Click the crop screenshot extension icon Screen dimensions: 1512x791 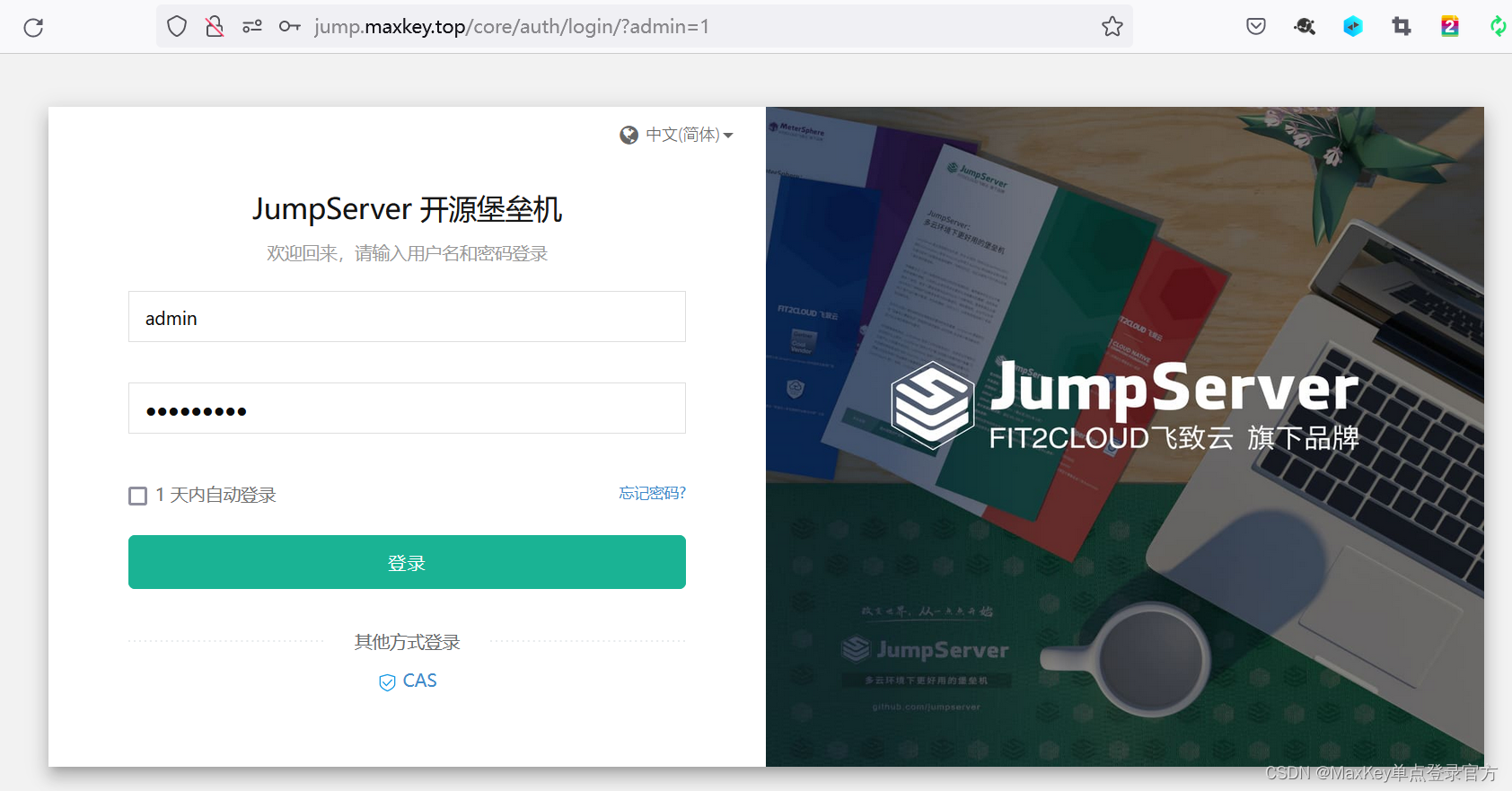coord(1402,26)
